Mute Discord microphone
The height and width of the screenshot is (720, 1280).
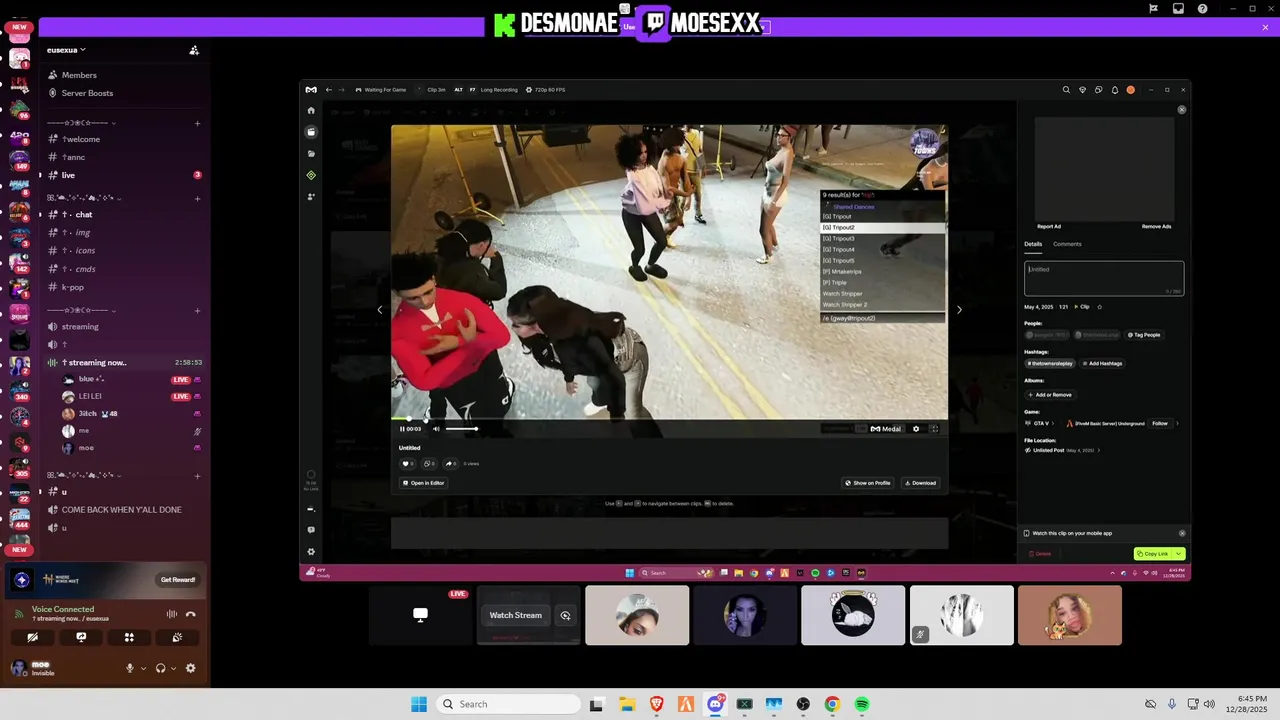click(x=129, y=668)
